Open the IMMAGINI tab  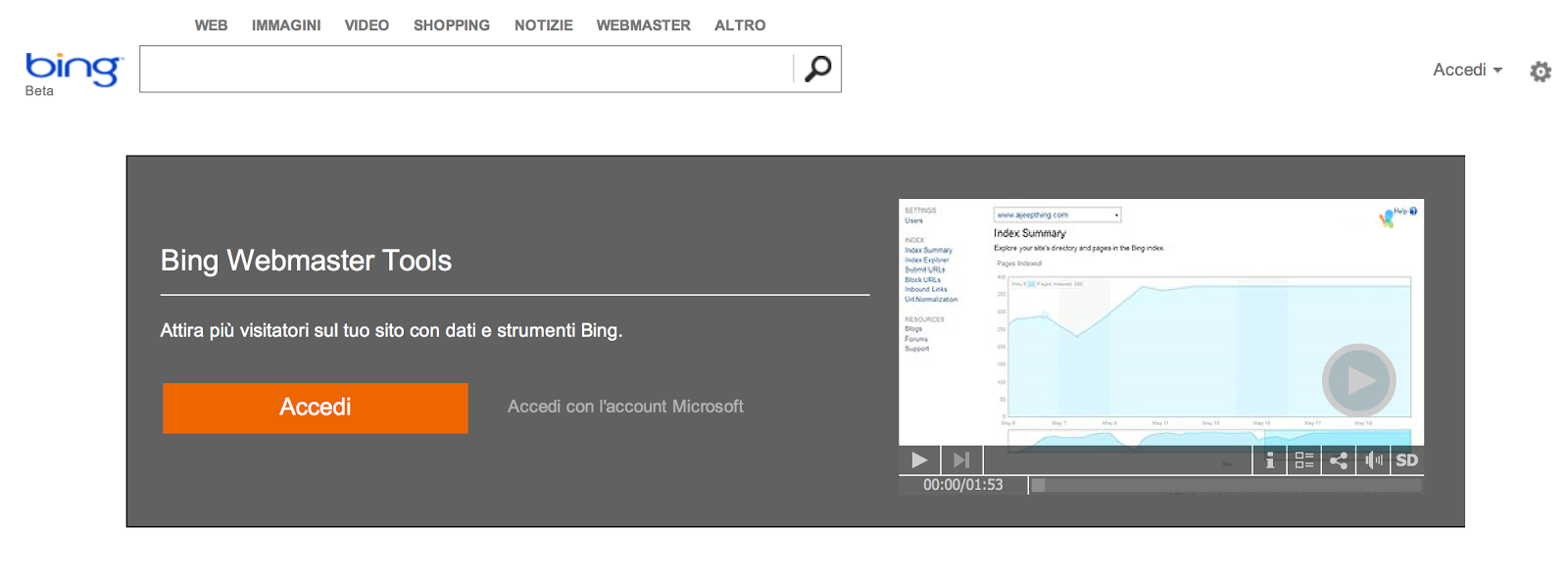(x=286, y=25)
